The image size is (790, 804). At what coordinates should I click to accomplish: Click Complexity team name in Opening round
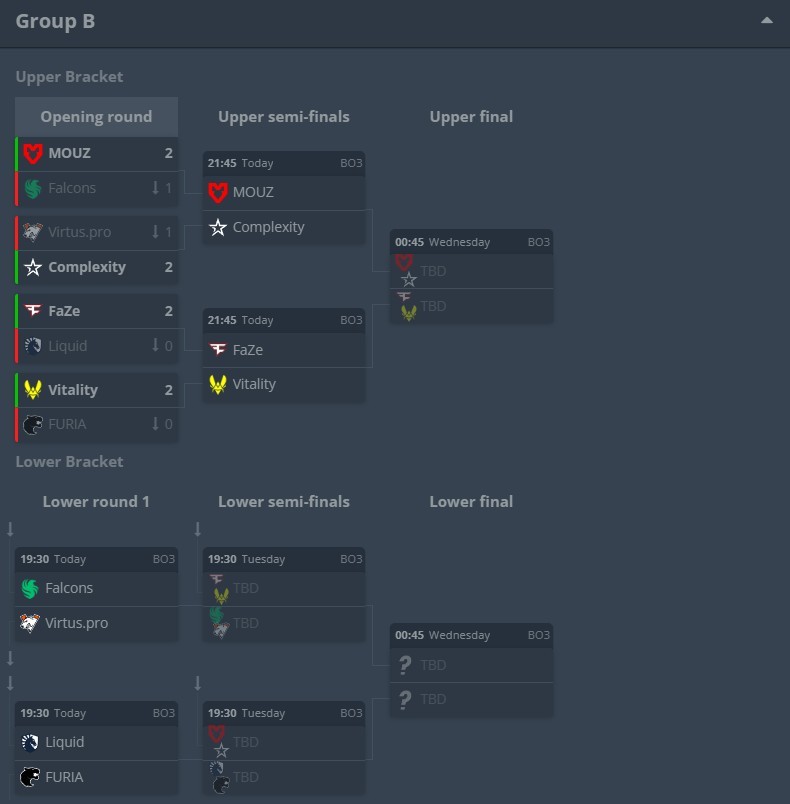coord(87,267)
